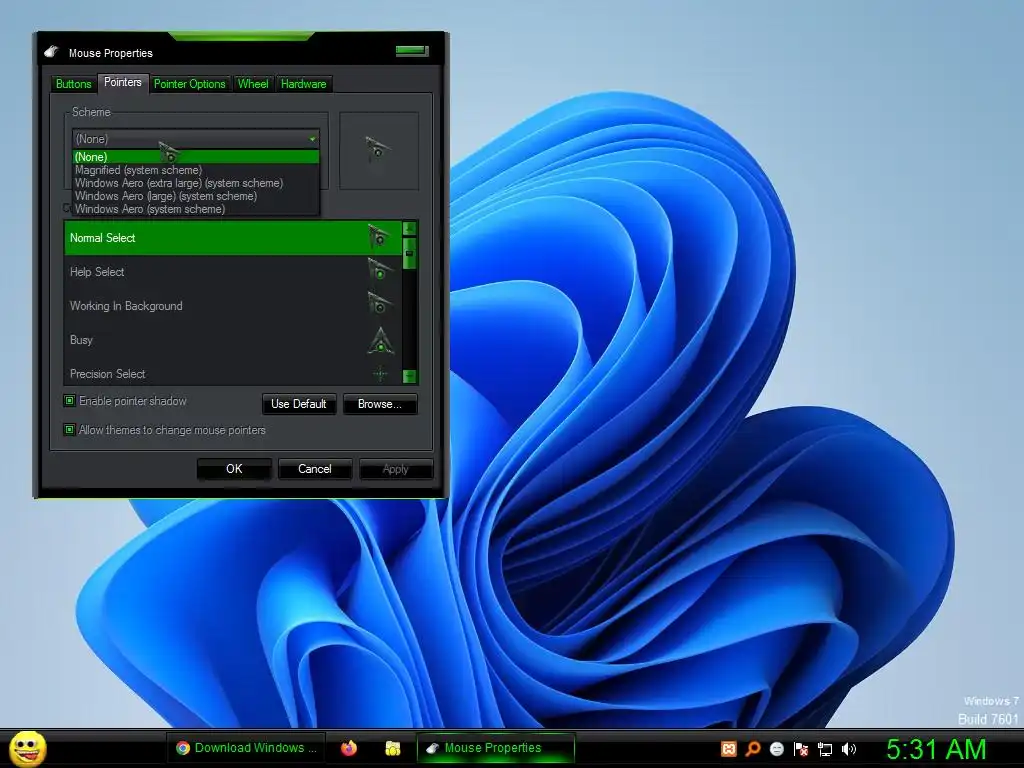Open the Pointer Options tab
This screenshot has width=1024, height=768.
189,84
